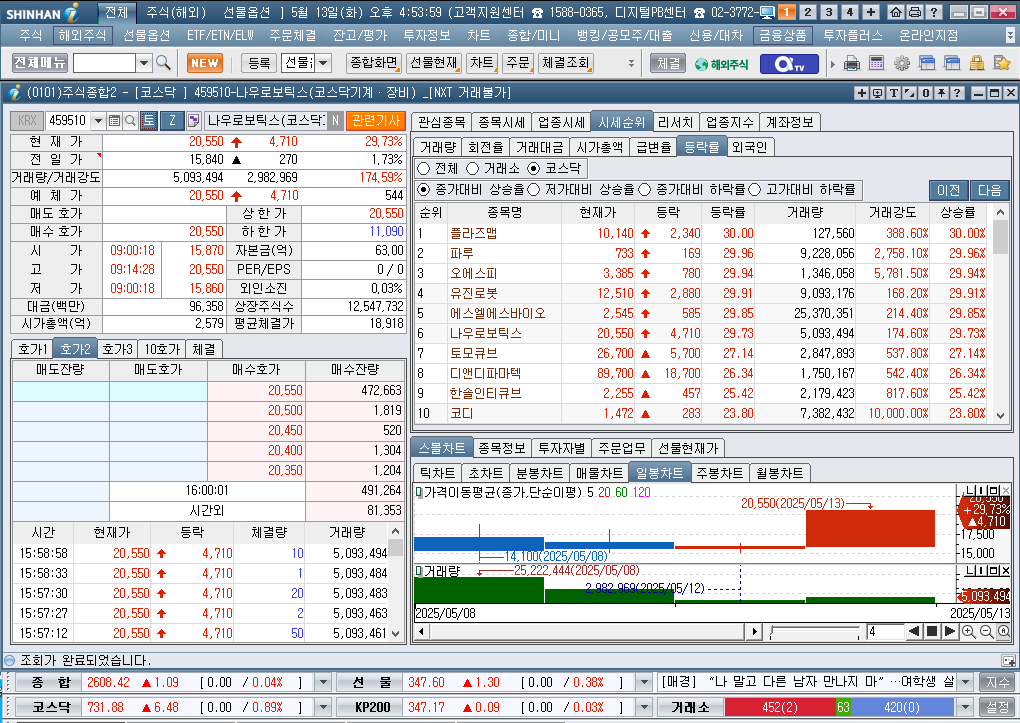Click the 다음 next page button
Screen dimensions: 1020x723
coord(989,190)
